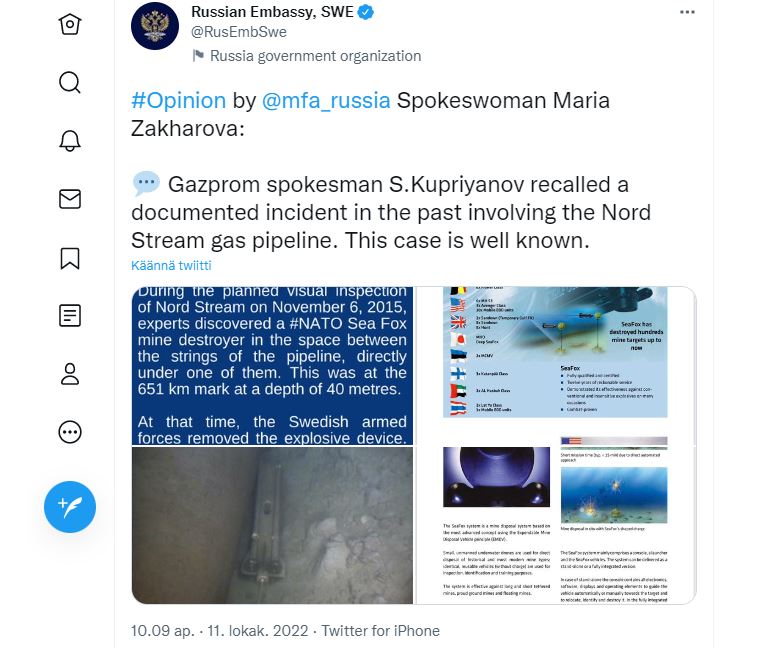Viewport: 768px width, 648px height.
Task: Open the More circle menu icon
Action: (70, 432)
